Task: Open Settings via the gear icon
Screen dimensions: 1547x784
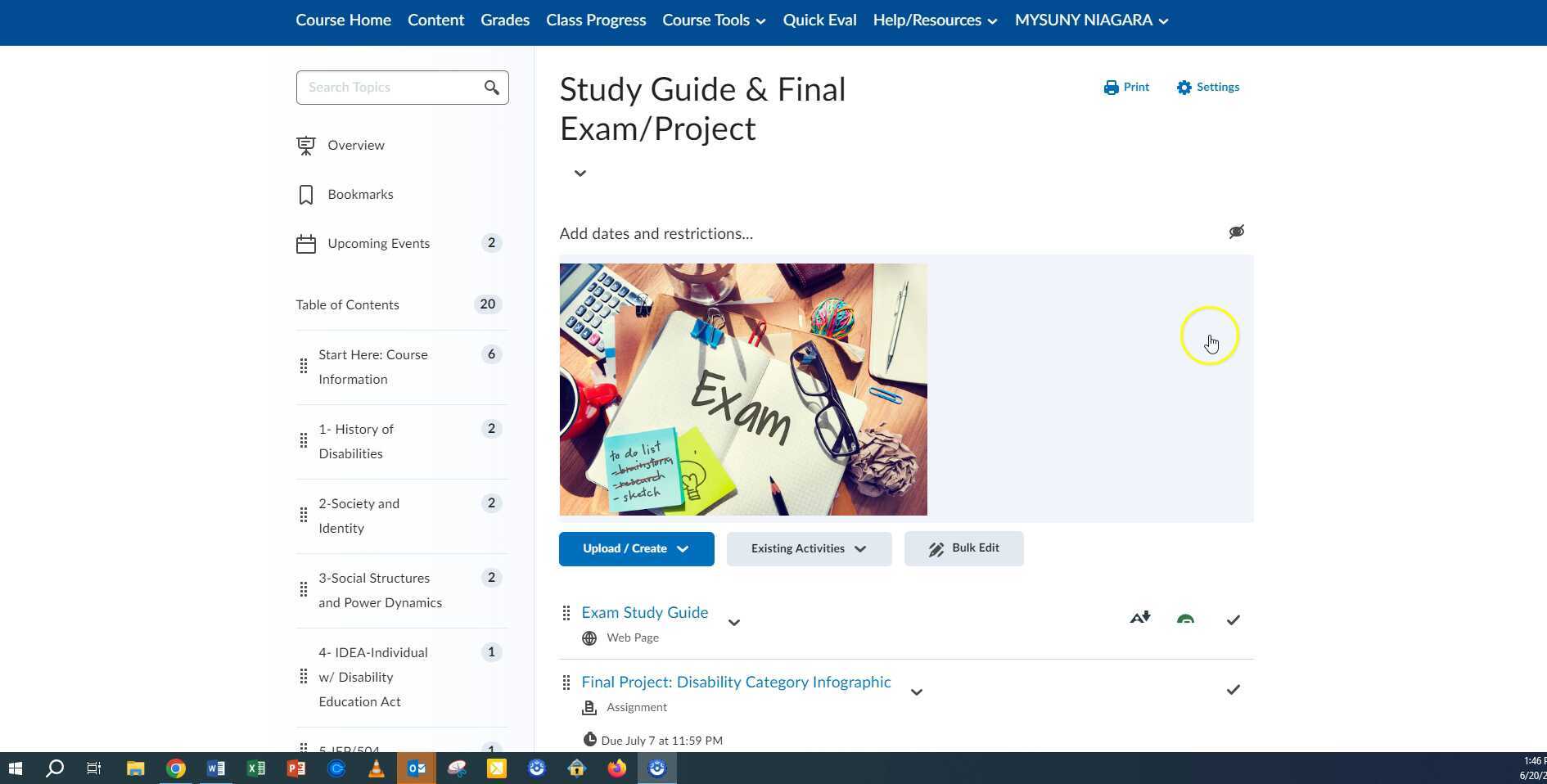Action: click(x=1184, y=87)
